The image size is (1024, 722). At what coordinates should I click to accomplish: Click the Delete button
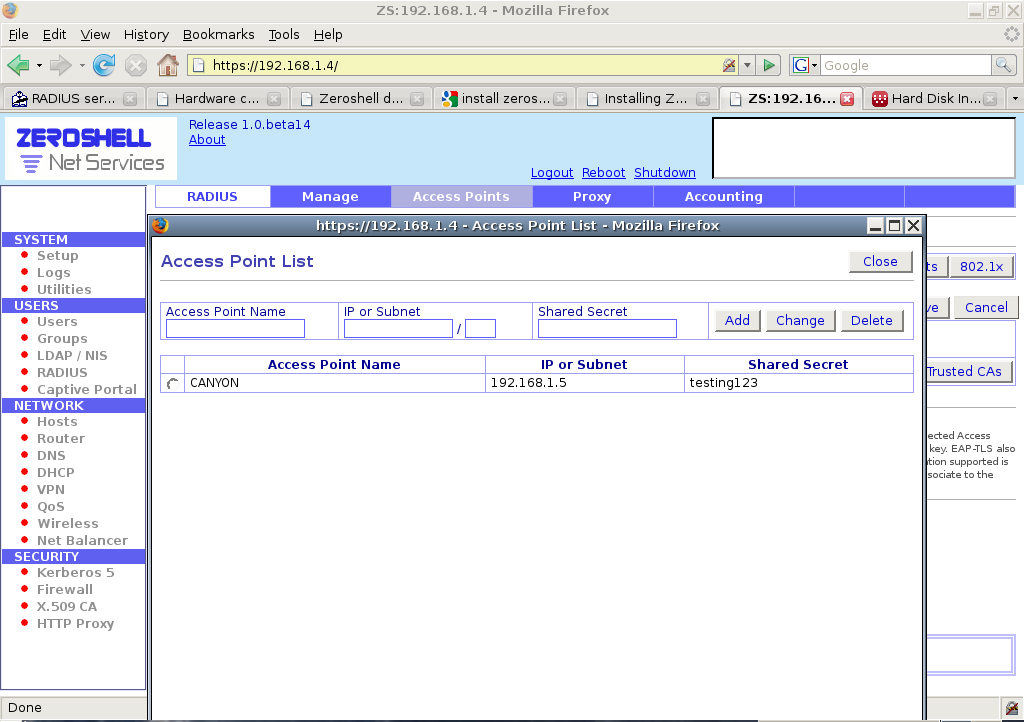pyautogui.click(x=871, y=321)
